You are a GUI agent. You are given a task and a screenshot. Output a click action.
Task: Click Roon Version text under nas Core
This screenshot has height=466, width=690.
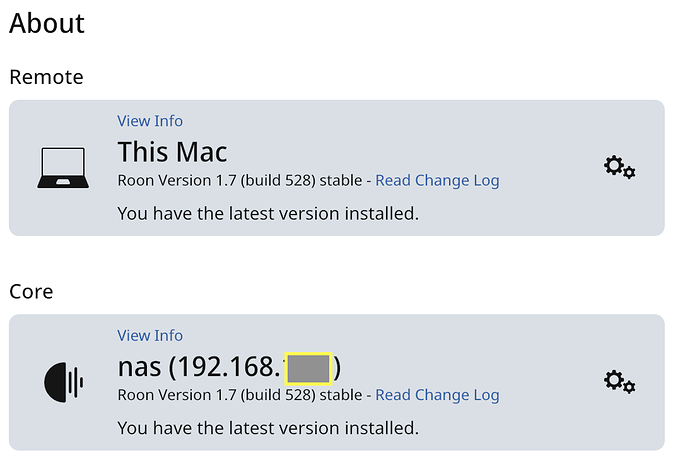(x=240, y=395)
